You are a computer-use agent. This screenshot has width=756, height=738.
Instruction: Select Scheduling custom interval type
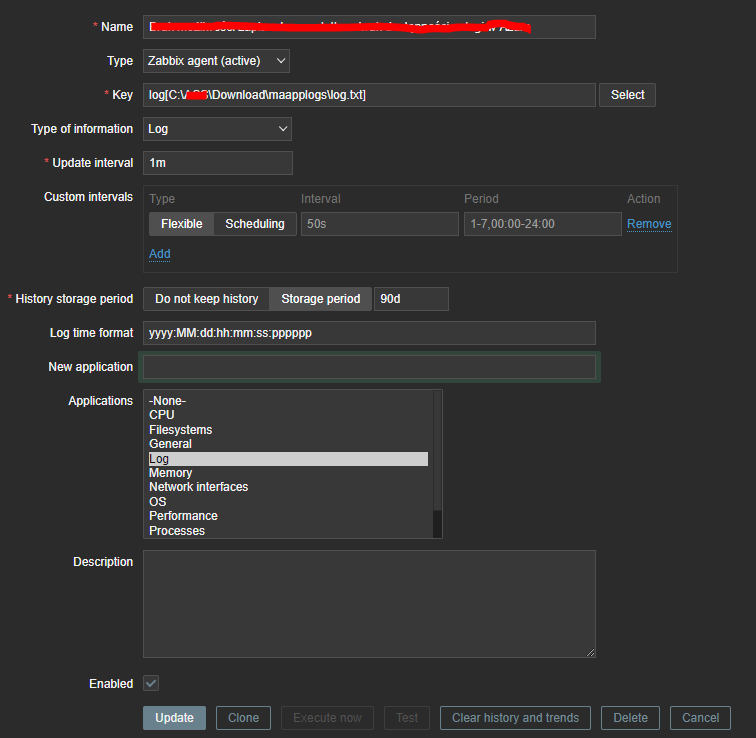coord(254,224)
